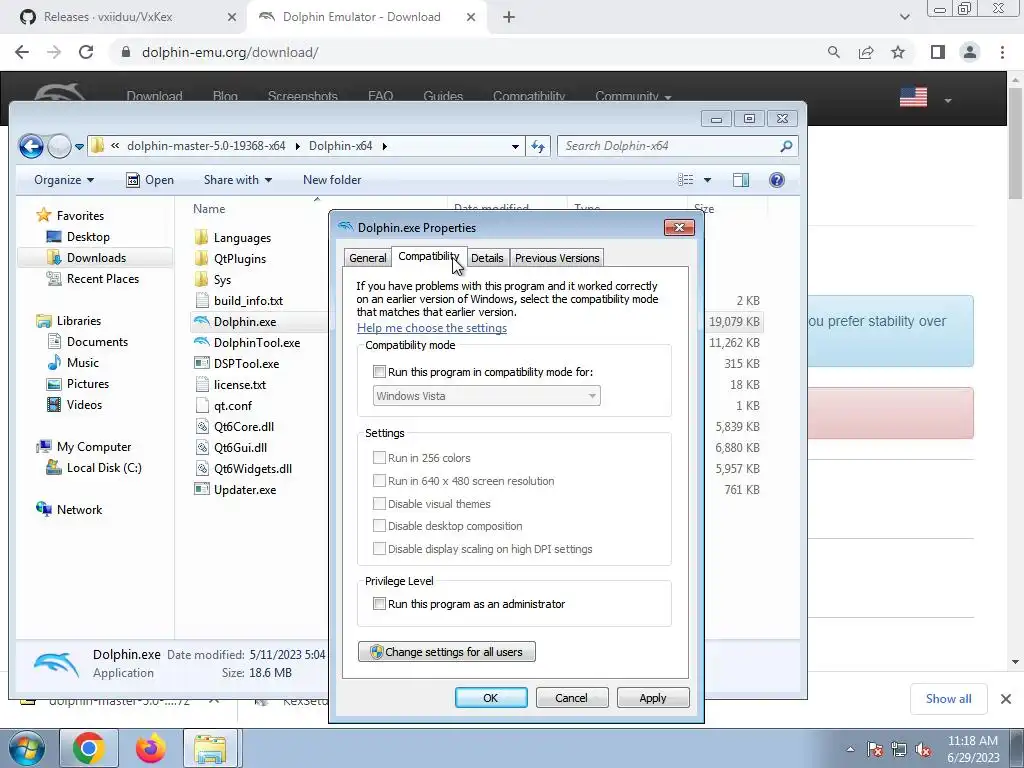Click the DSPTool.exe file entry

(x=246, y=364)
